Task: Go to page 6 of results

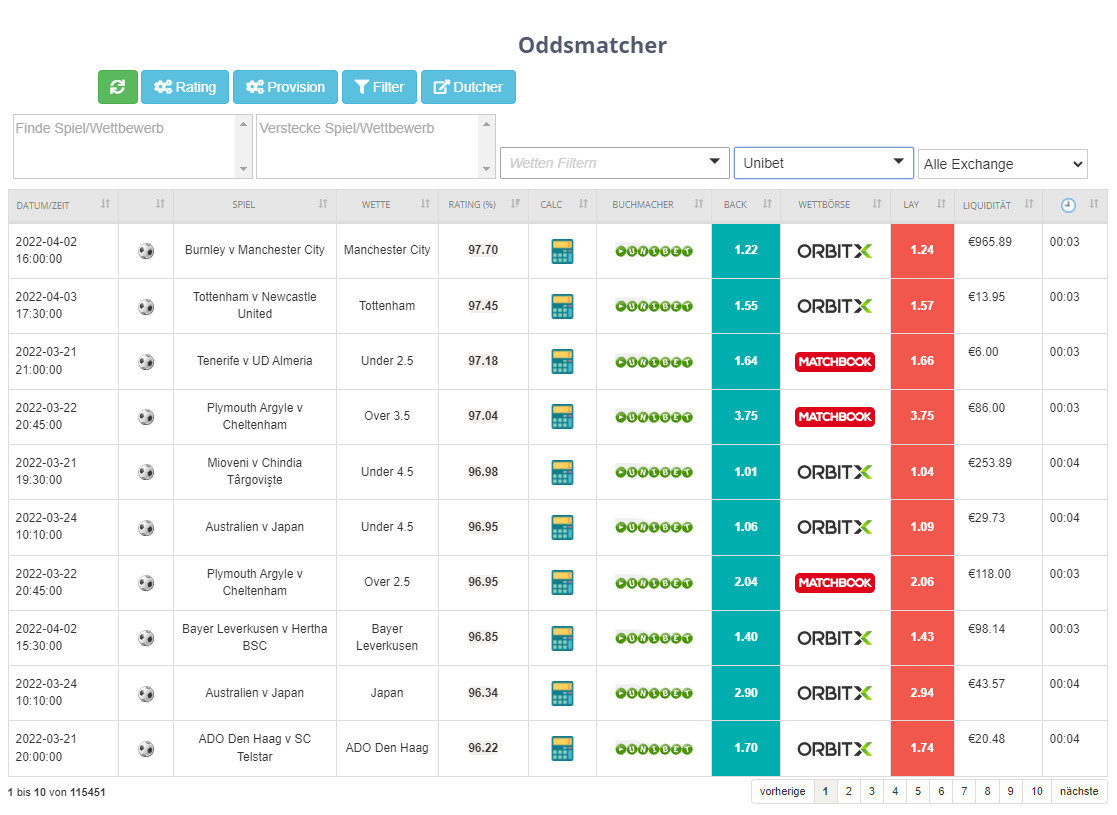Action: (941, 791)
